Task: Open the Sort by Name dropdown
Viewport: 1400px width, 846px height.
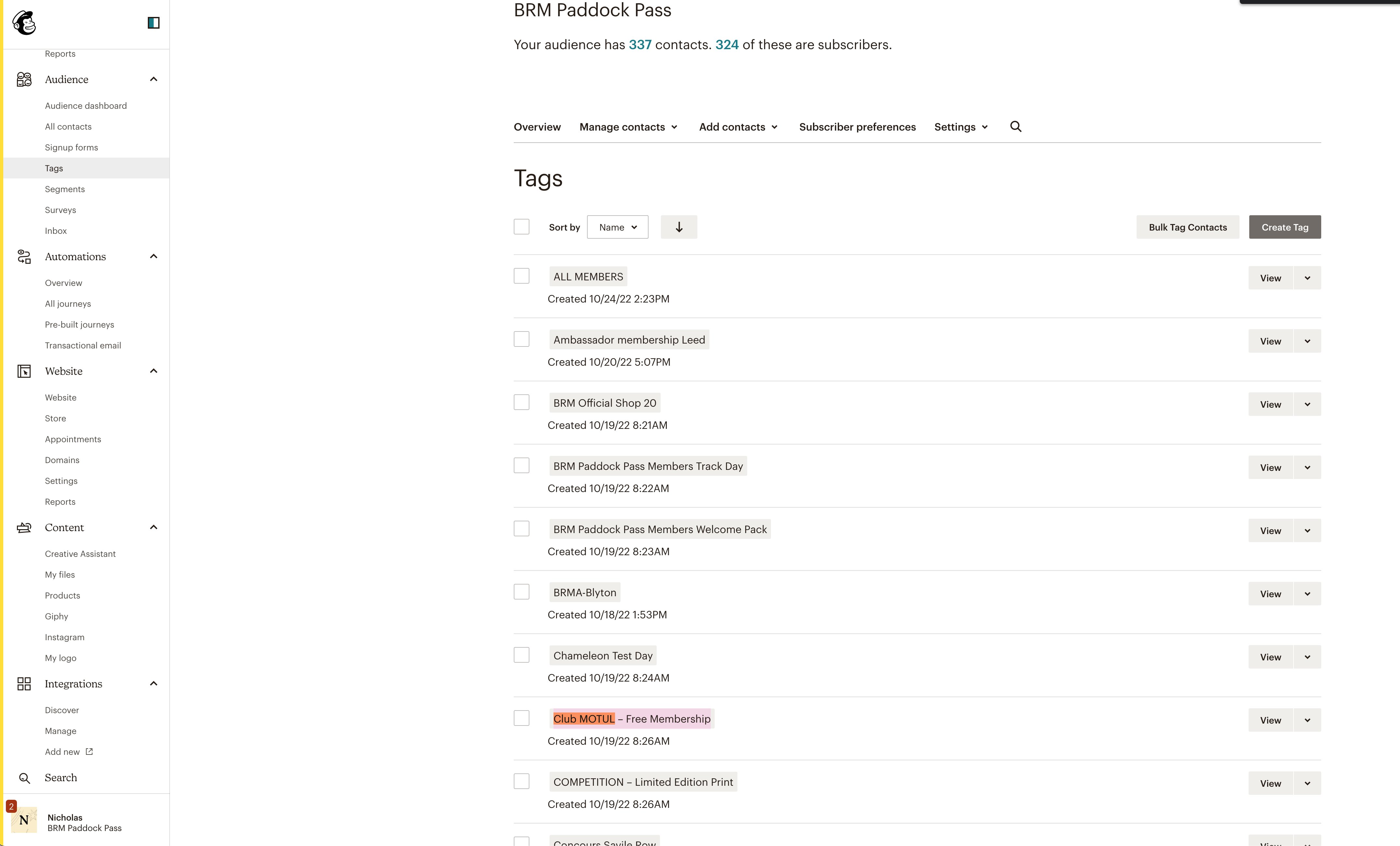Action: (x=618, y=227)
